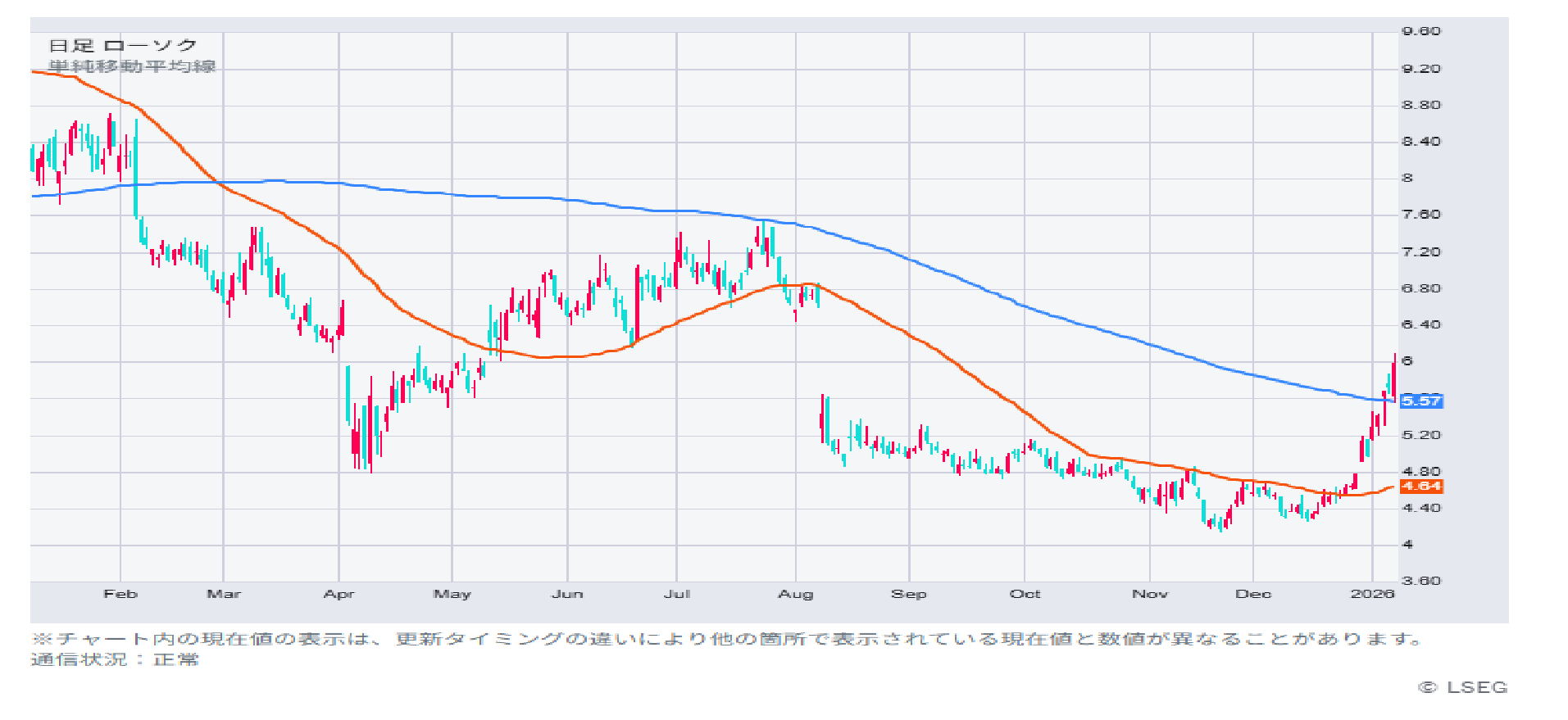Select the Aug marker on the time axis

point(795,594)
